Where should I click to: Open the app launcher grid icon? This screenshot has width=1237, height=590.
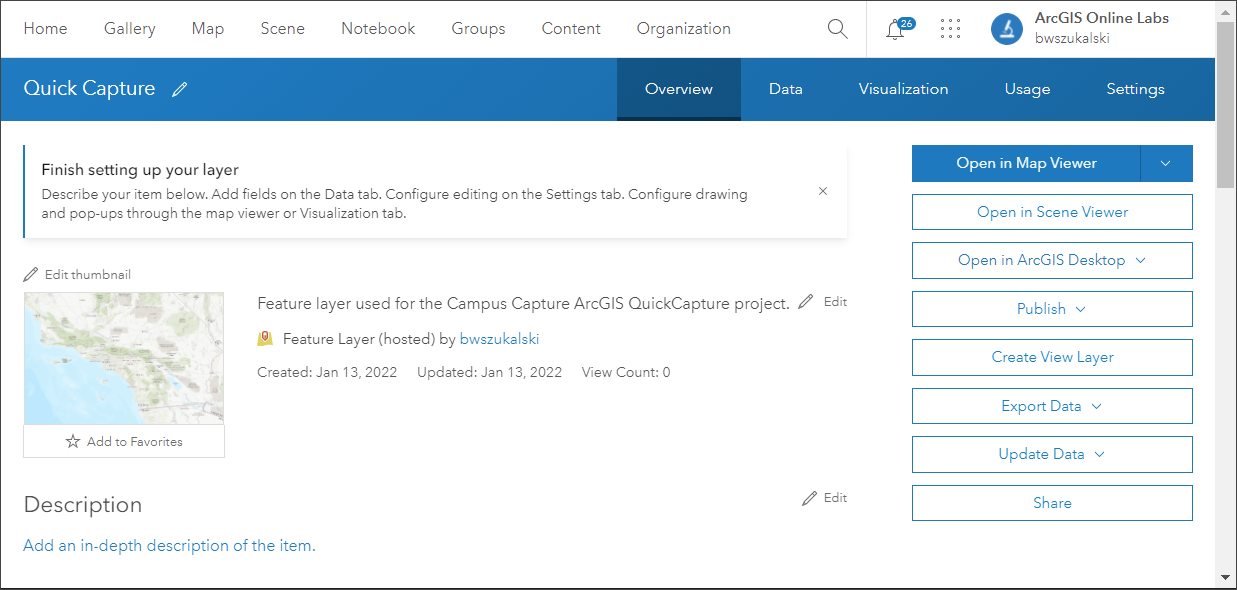[x=950, y=29]
